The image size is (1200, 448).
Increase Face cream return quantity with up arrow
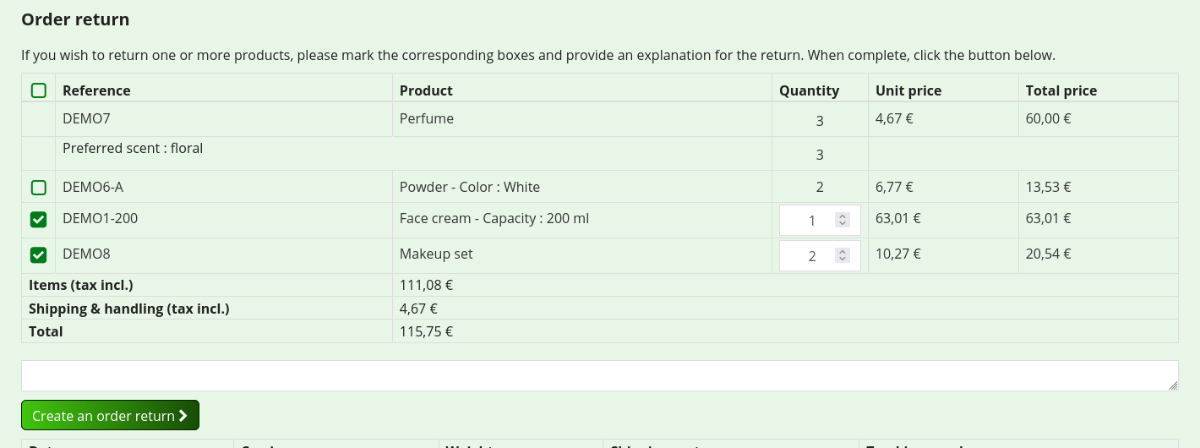(x=842, y=216)
